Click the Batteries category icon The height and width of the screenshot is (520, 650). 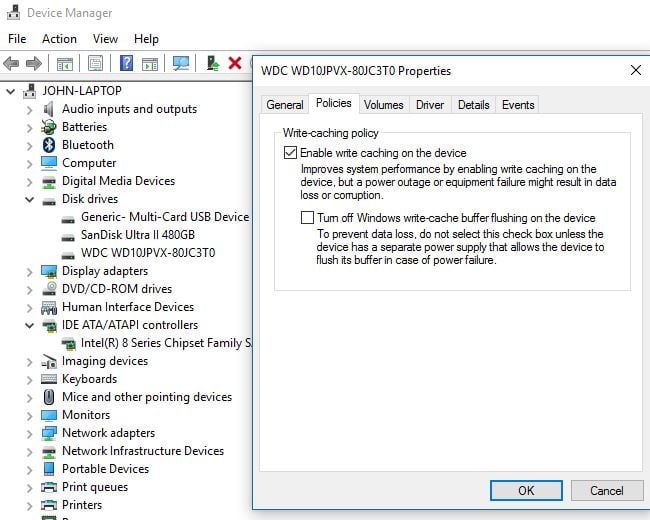[49, 127]
